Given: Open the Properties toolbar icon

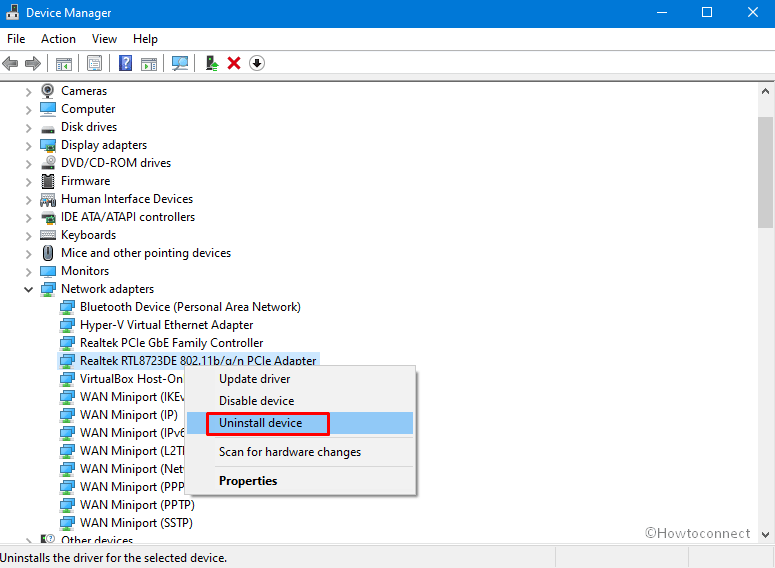Looking at the screenshot, I should tap(94, 63).
